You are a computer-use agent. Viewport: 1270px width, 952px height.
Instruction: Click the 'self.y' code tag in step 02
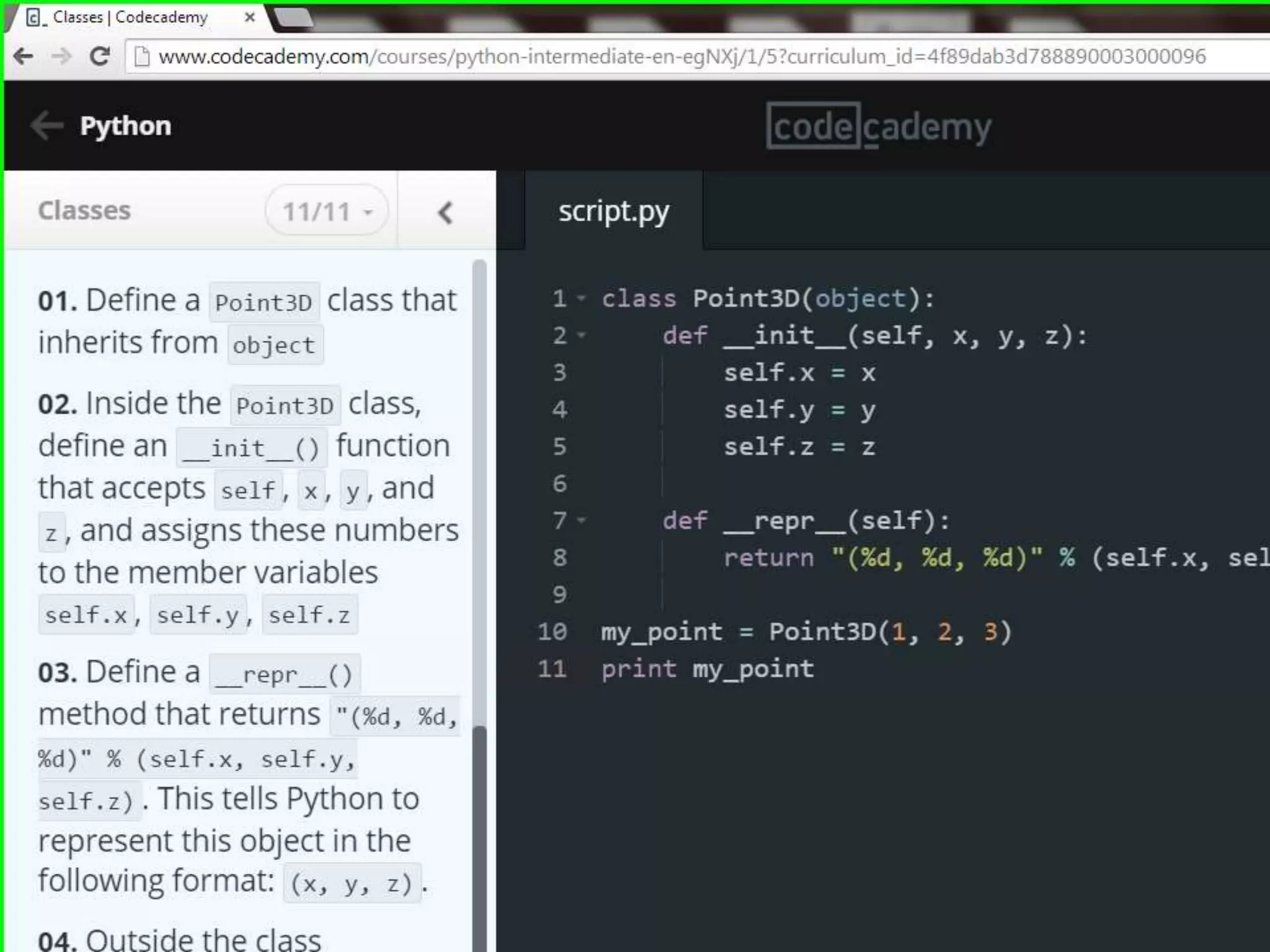click(198, 615)
